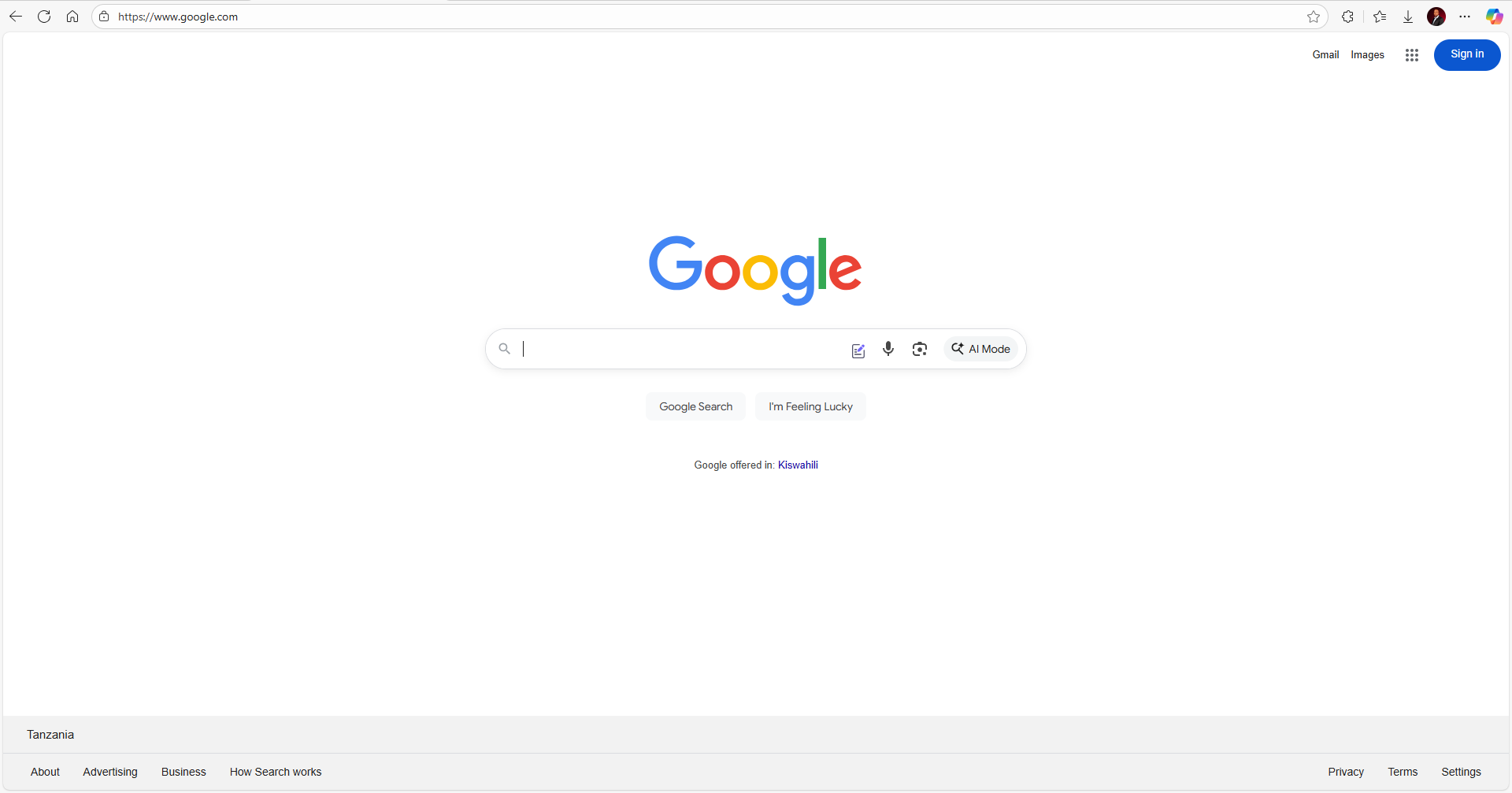The height and width of the screenshot is (793, 1512).
Task: Focus the Google search input field
Action: [x=681, y=349]
